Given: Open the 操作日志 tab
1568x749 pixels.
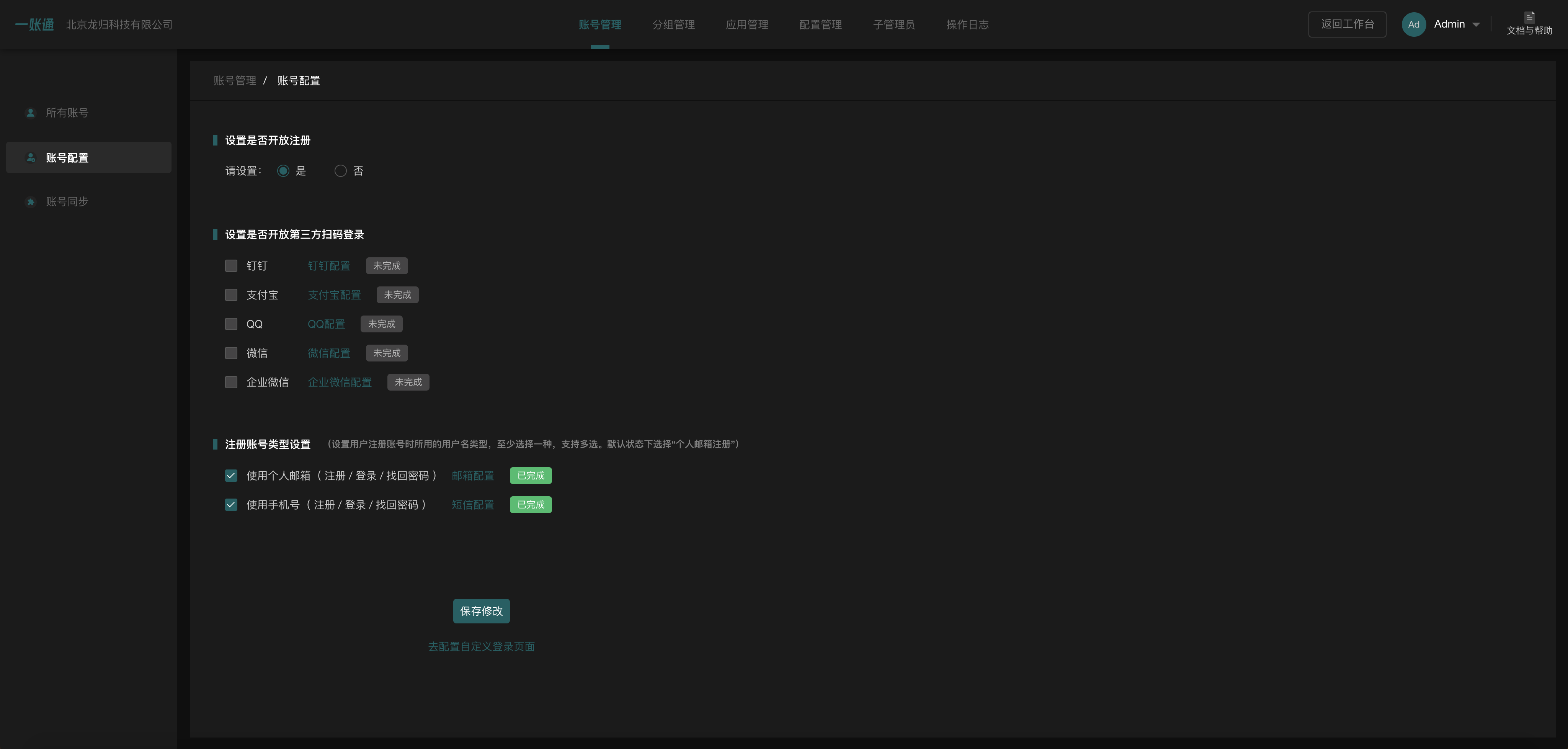Looking at the screenshot, I should click(x=967, y=25).
